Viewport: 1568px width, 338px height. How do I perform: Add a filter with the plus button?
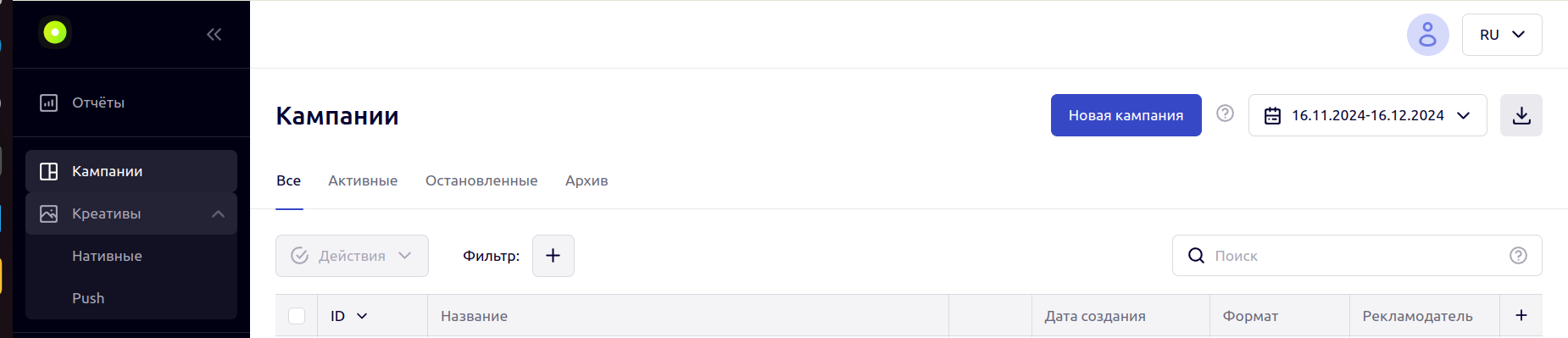point(553,256)
